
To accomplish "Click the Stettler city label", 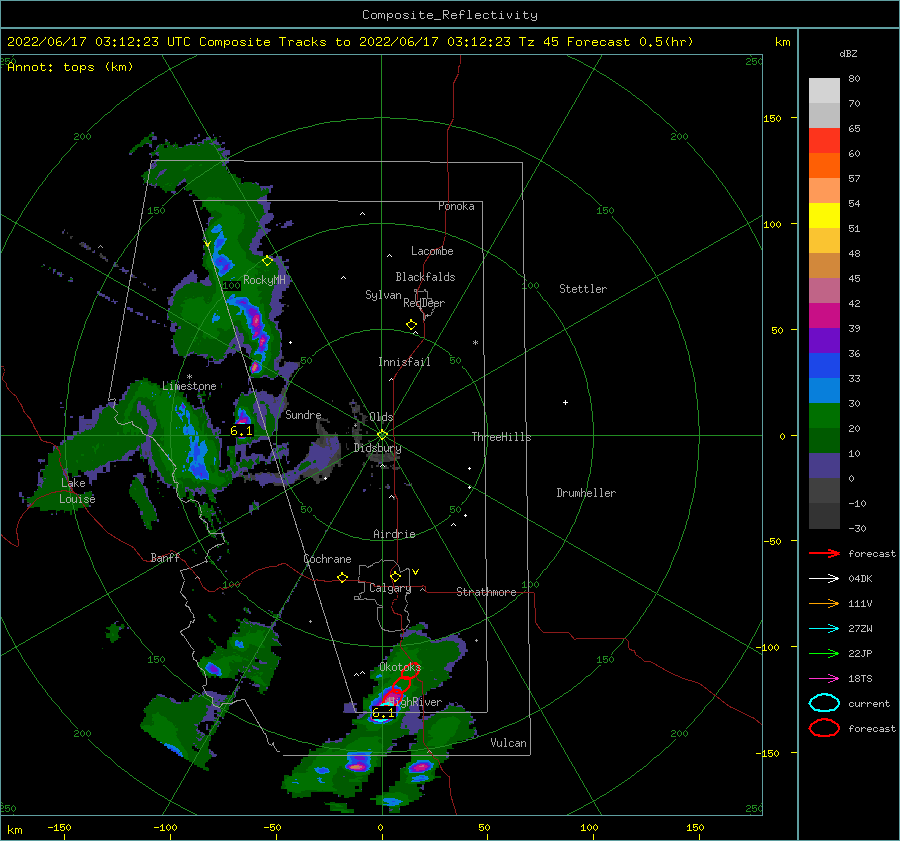I will [583, 289].
